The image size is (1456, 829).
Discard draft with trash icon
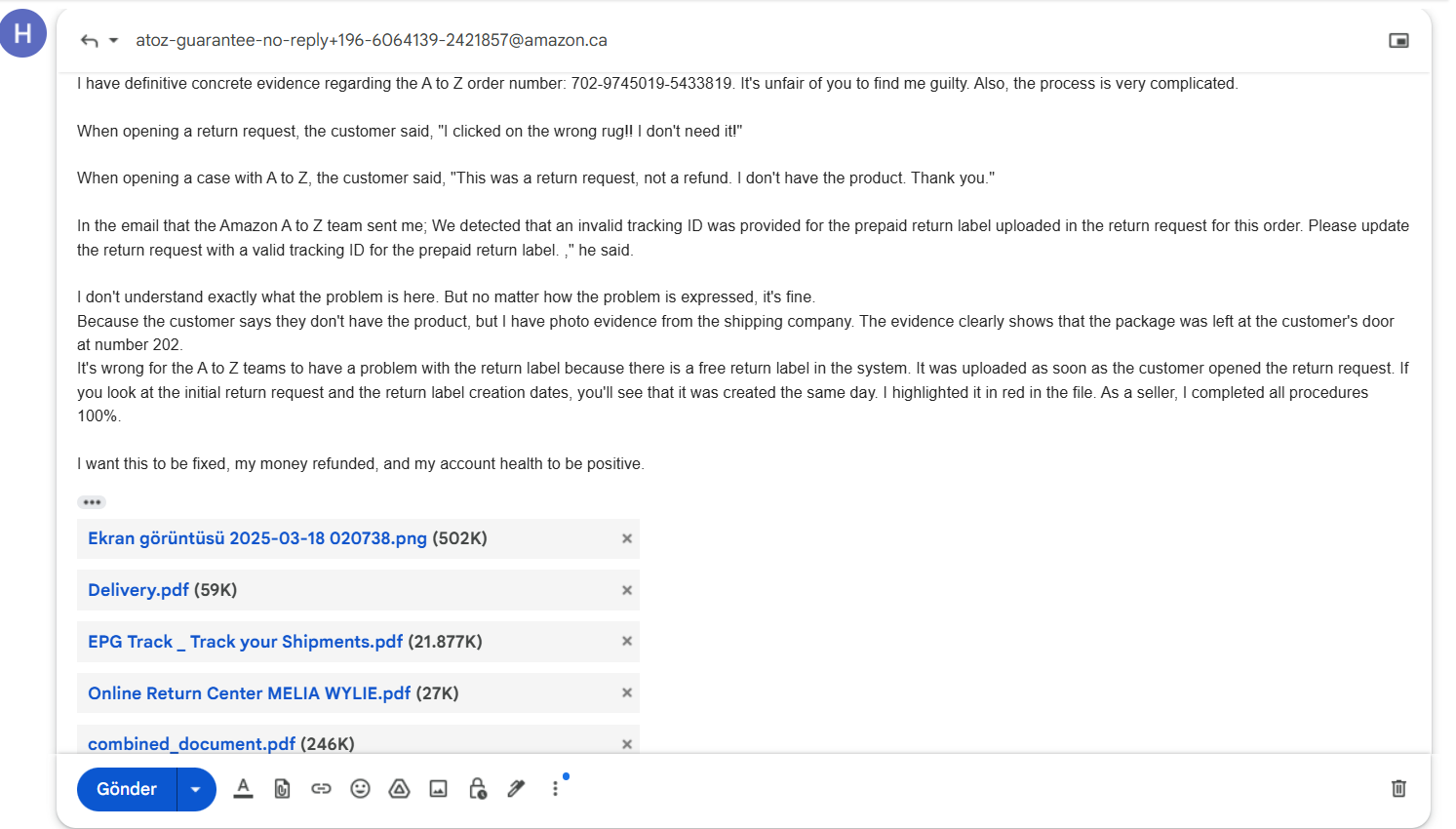1398,788
